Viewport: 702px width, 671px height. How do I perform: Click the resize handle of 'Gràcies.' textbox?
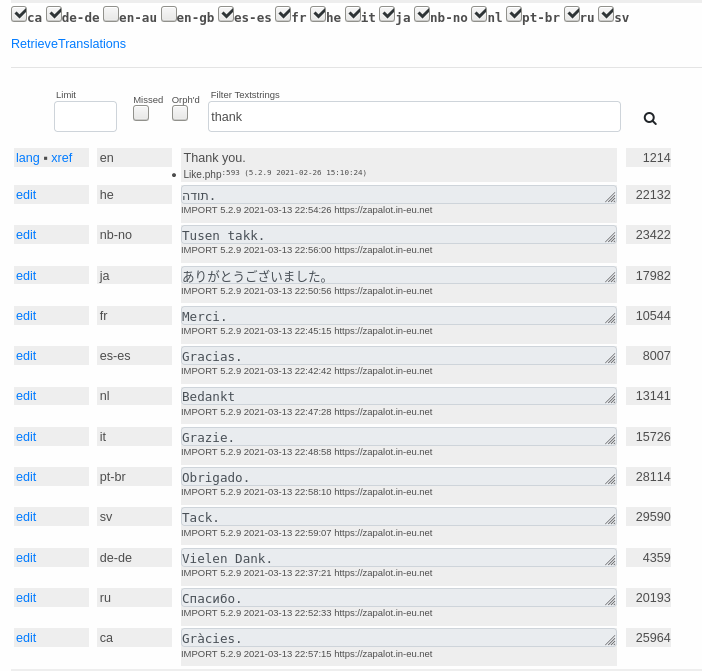point(610,640)
